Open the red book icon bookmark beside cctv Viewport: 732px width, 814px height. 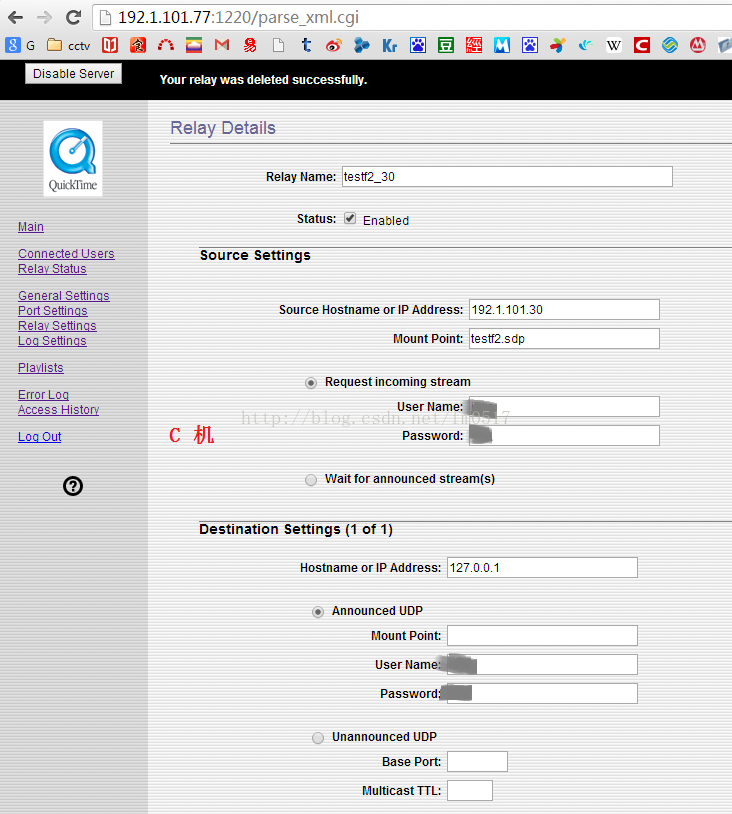tap(110, 46)
